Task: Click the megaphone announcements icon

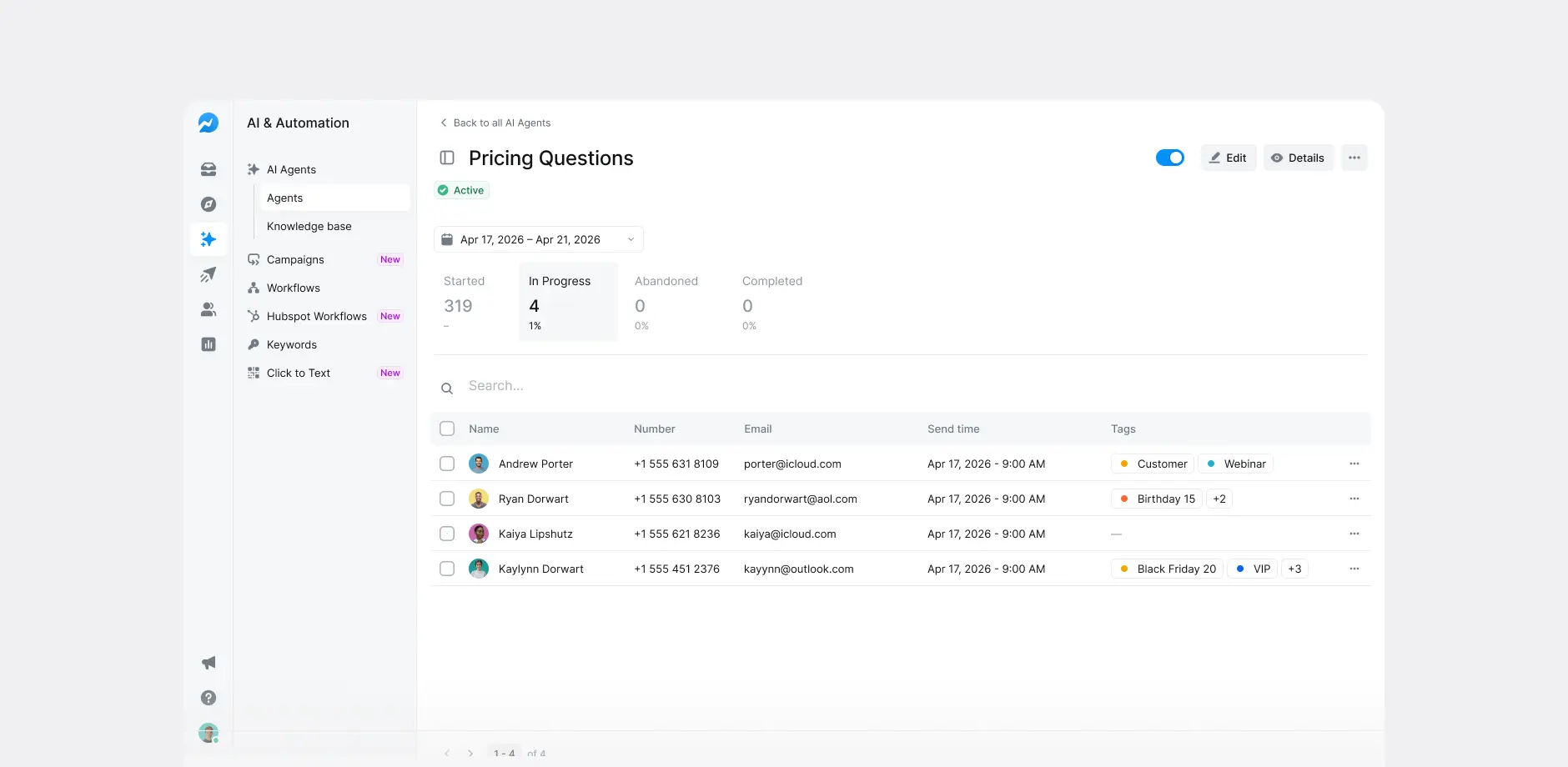Action: click(209, 663)
